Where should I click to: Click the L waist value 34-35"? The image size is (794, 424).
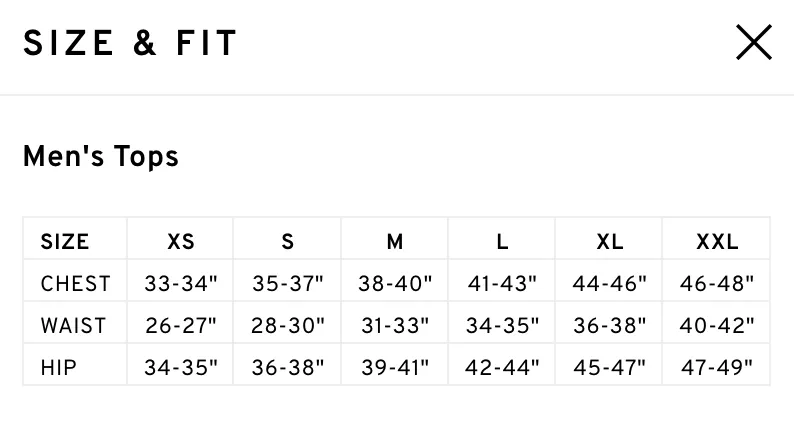pyautogui.click(x=502, y=326)
